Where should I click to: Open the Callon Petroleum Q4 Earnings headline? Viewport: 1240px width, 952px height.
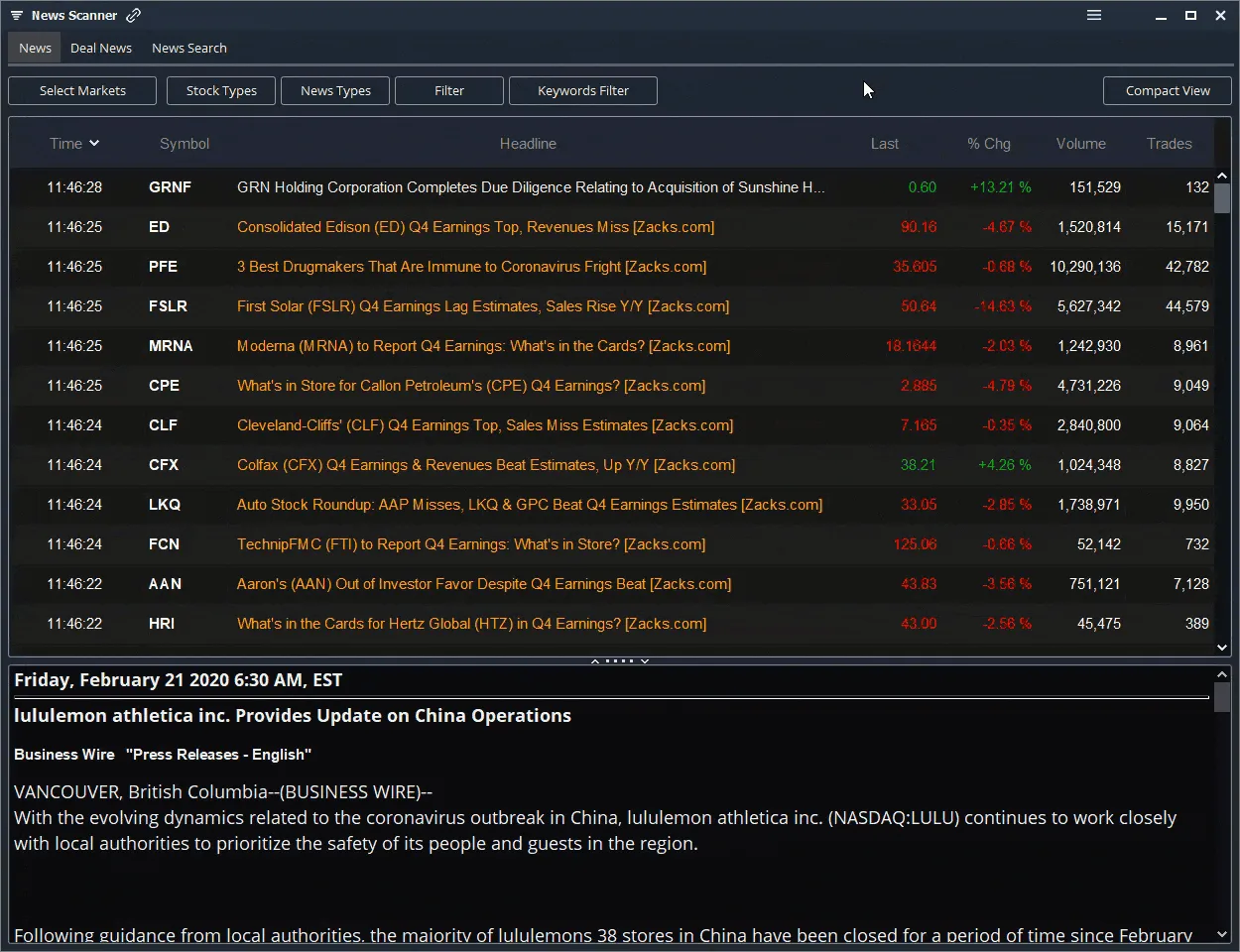click(471, 386)
